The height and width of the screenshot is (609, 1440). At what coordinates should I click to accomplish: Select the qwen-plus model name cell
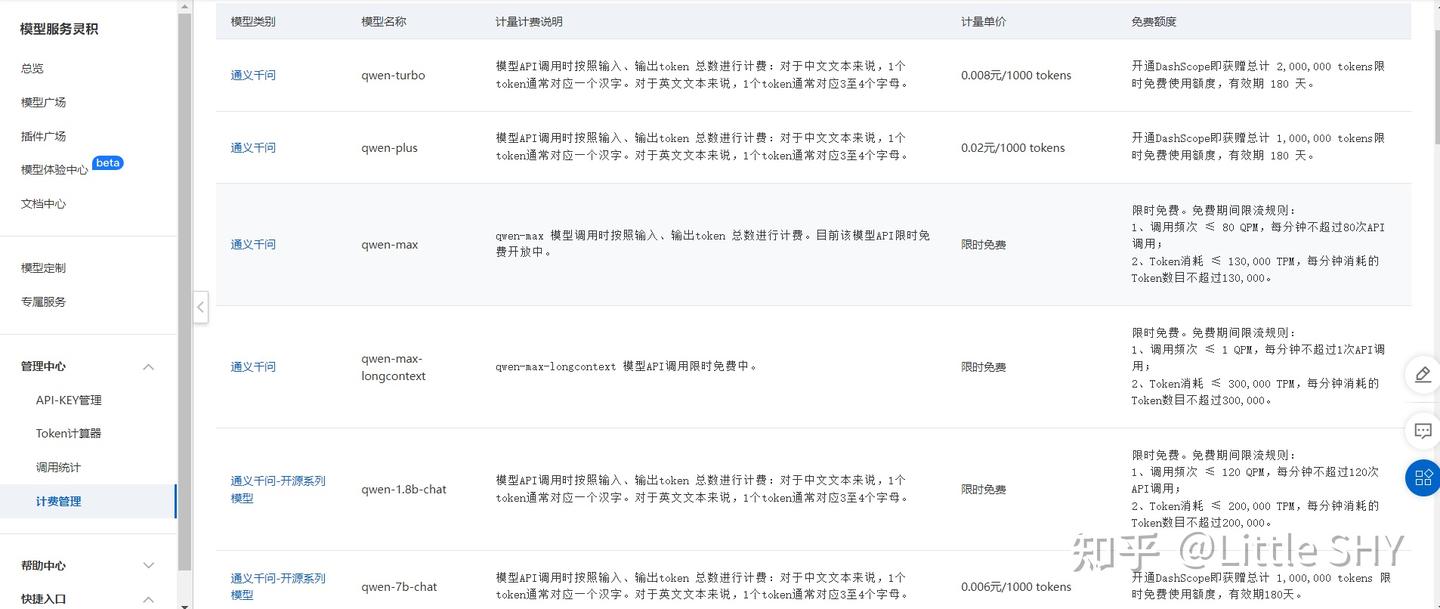(390, 148)
